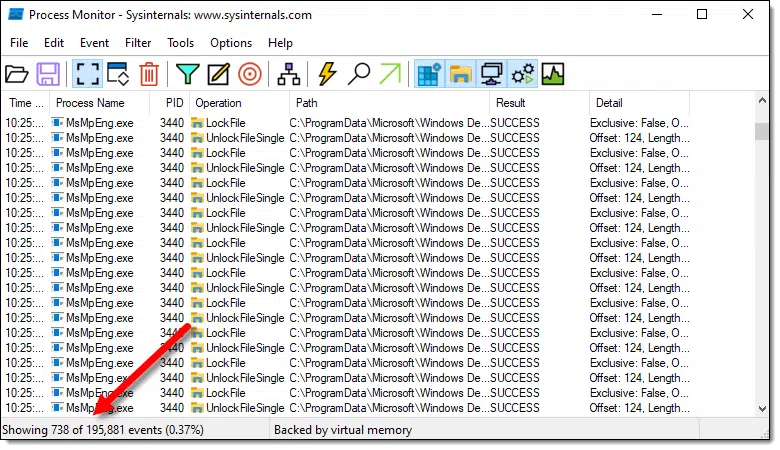Viewport: 780px width, 450px height.
Task: Click 'Showing 738 of 195,881 events' status text
Action: pyautogui.click(x=103, y=430)
